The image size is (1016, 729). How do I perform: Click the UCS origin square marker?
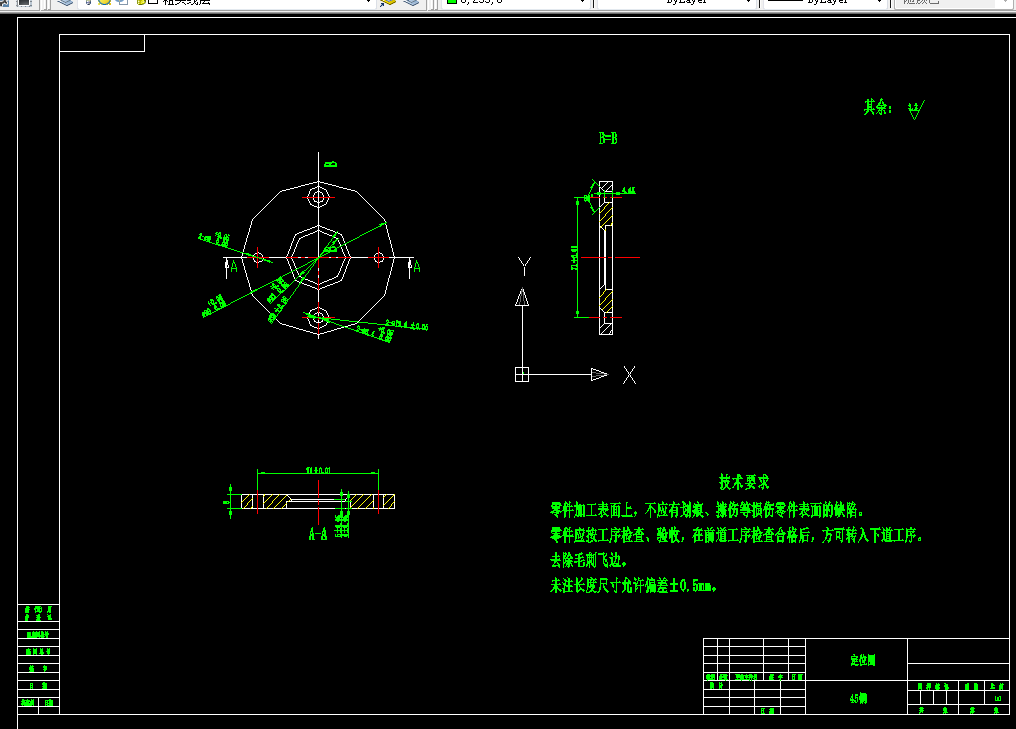point(522,375)
